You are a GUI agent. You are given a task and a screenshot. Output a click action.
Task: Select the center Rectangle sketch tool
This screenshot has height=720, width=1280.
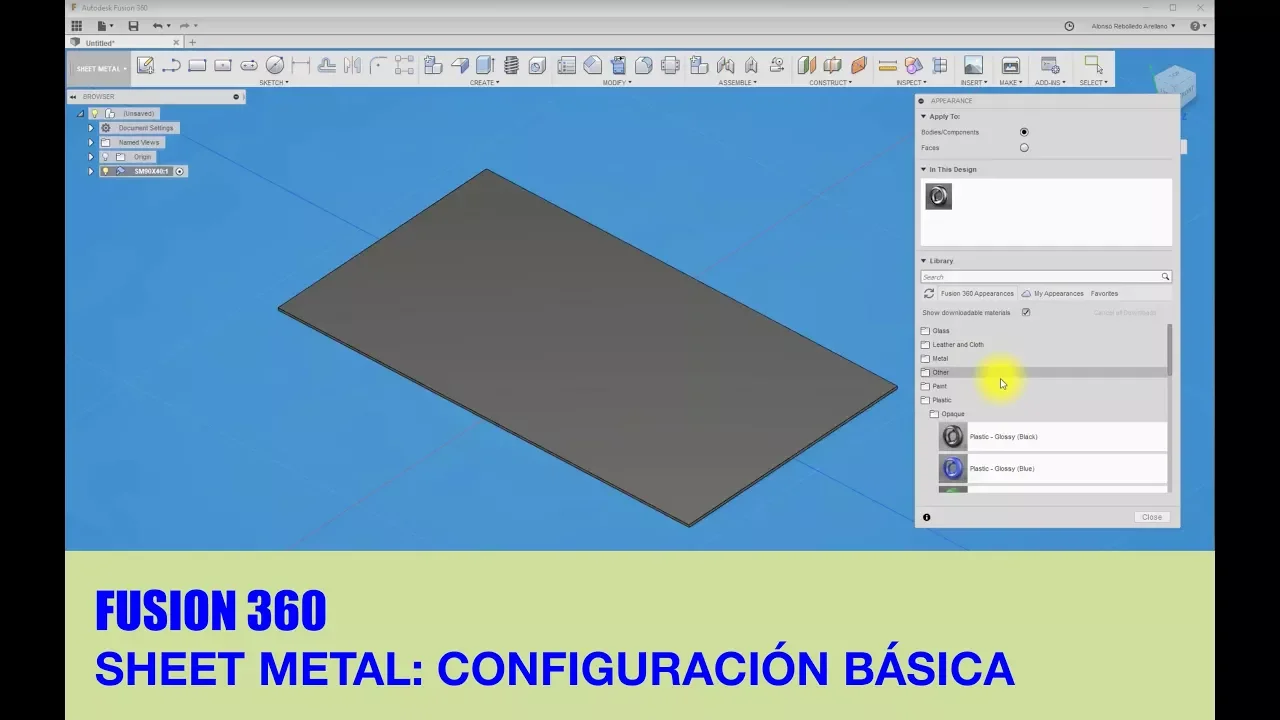point(223,65)
